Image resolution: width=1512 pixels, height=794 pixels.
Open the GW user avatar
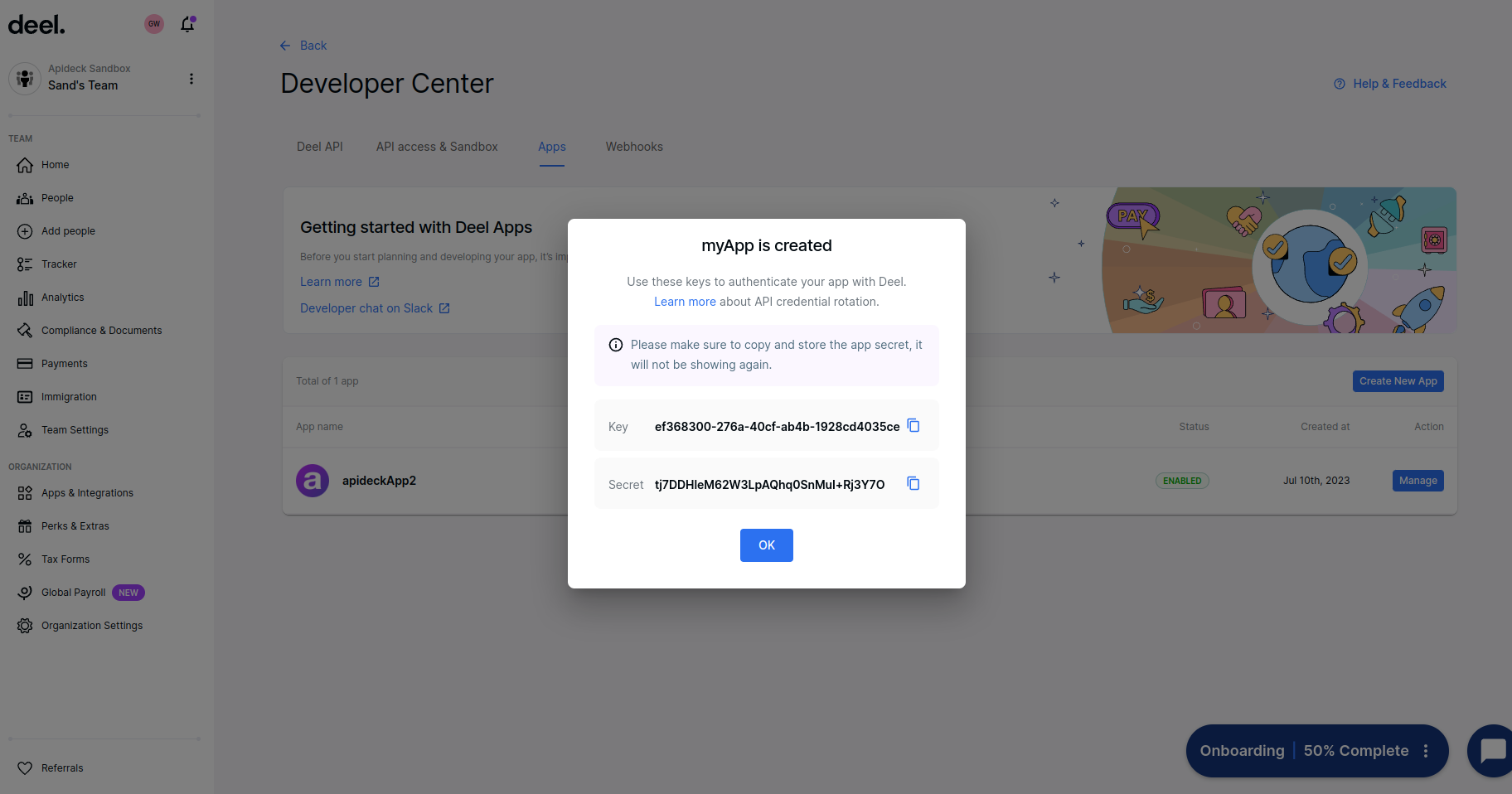point(154,24)
